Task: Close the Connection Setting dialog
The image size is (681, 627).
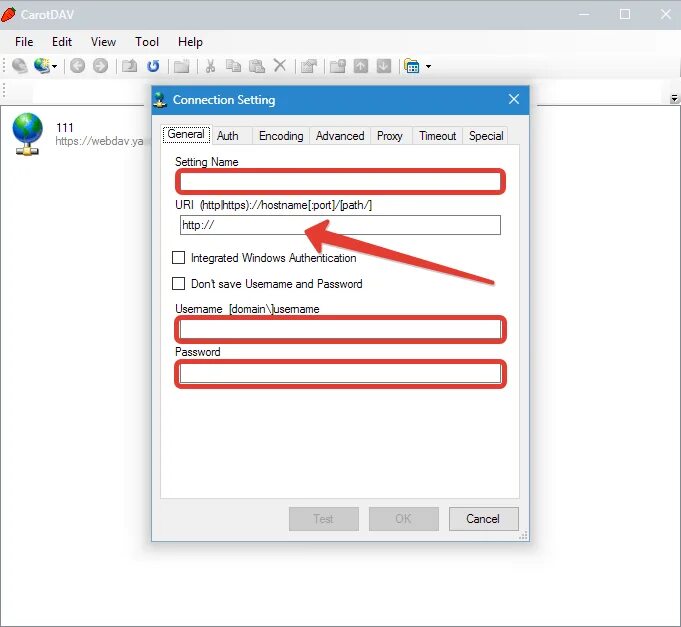Action: coord(514,99)
